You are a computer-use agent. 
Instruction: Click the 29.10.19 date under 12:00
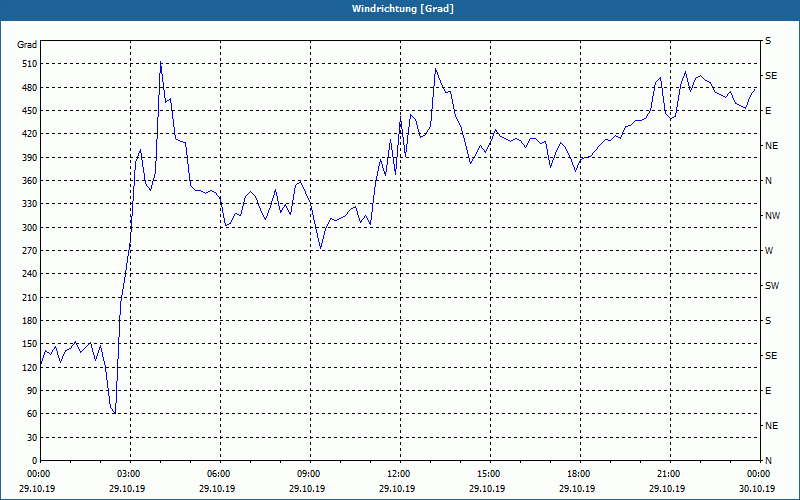pos(396,488)
